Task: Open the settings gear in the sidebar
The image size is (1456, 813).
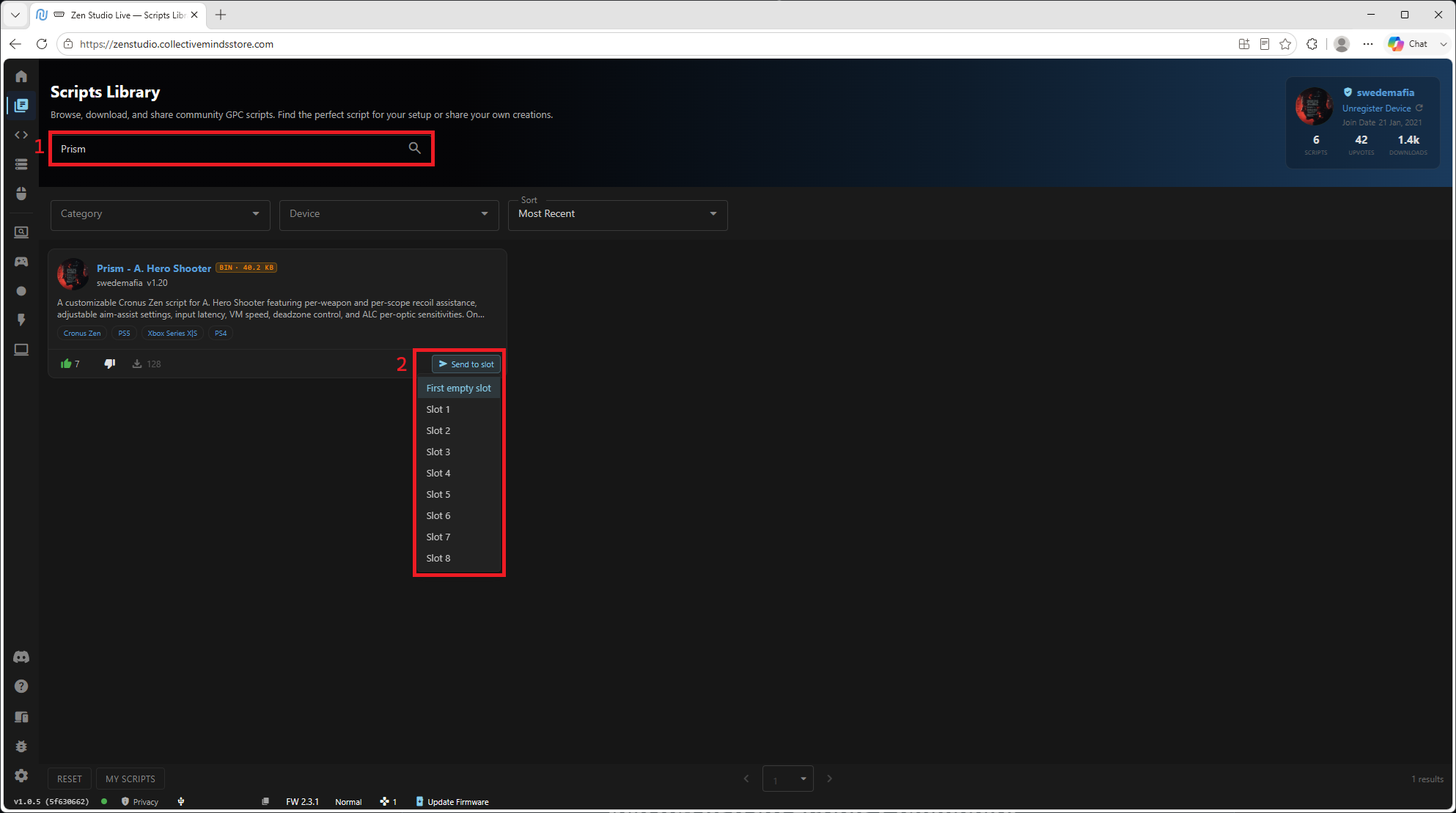Action: [21, 776]
